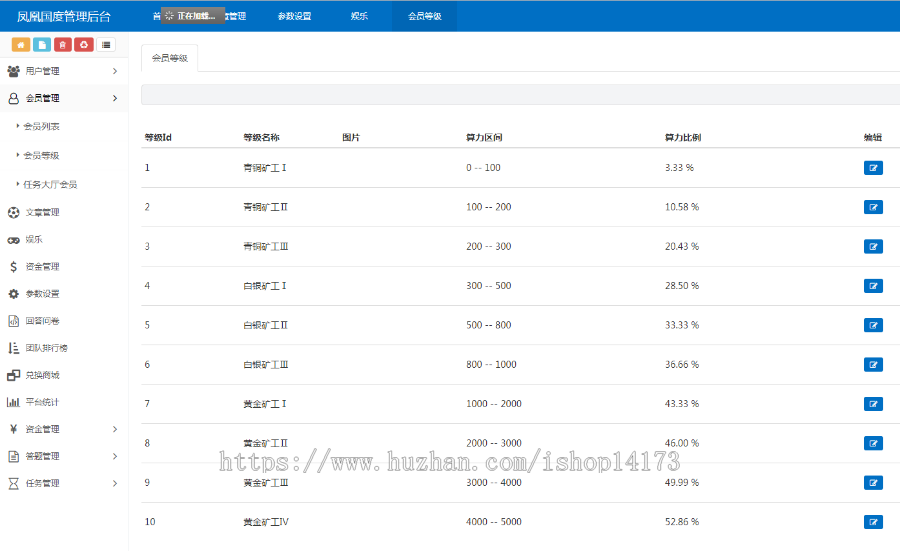The image size is (900, 551).
Task: Click the 白银矿工Ⅲ name cell
Action: tap(266, 364)
